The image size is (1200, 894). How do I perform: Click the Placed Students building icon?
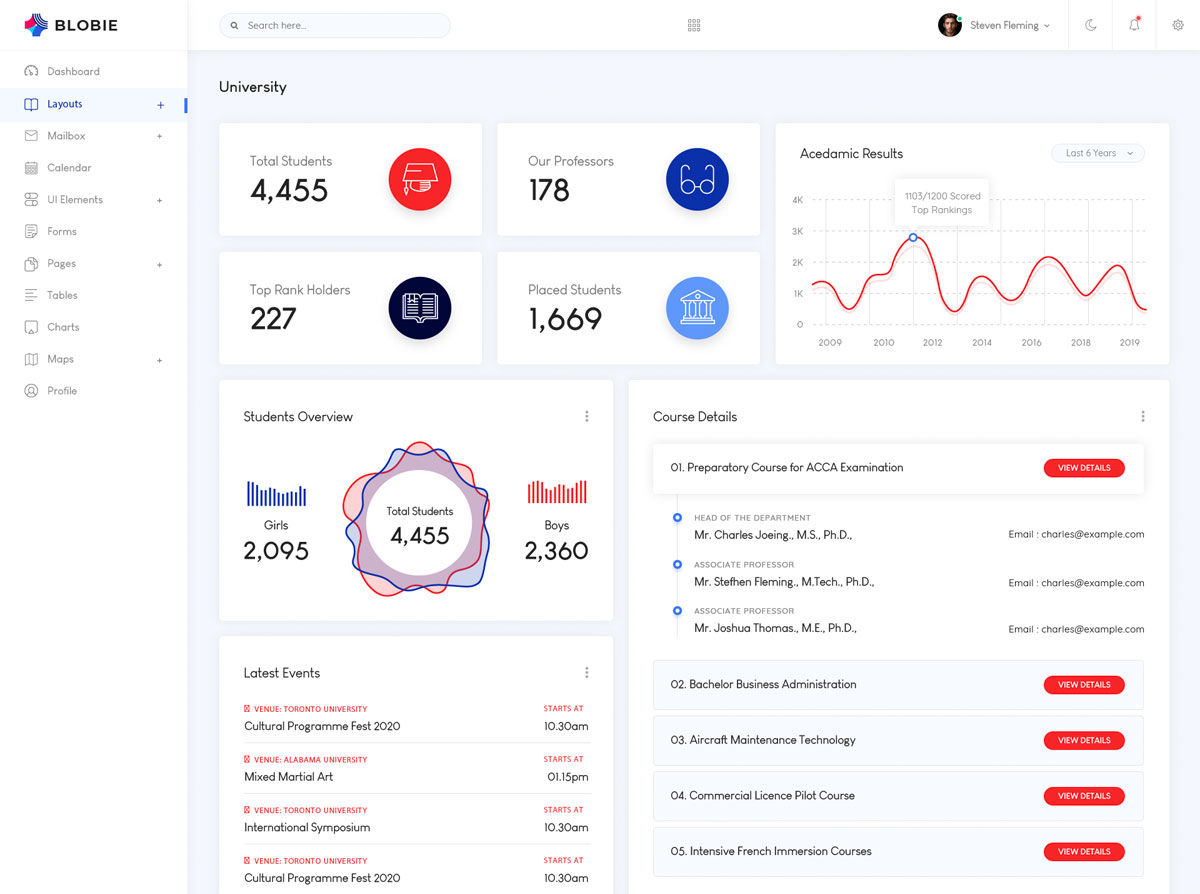pos(697,308)
